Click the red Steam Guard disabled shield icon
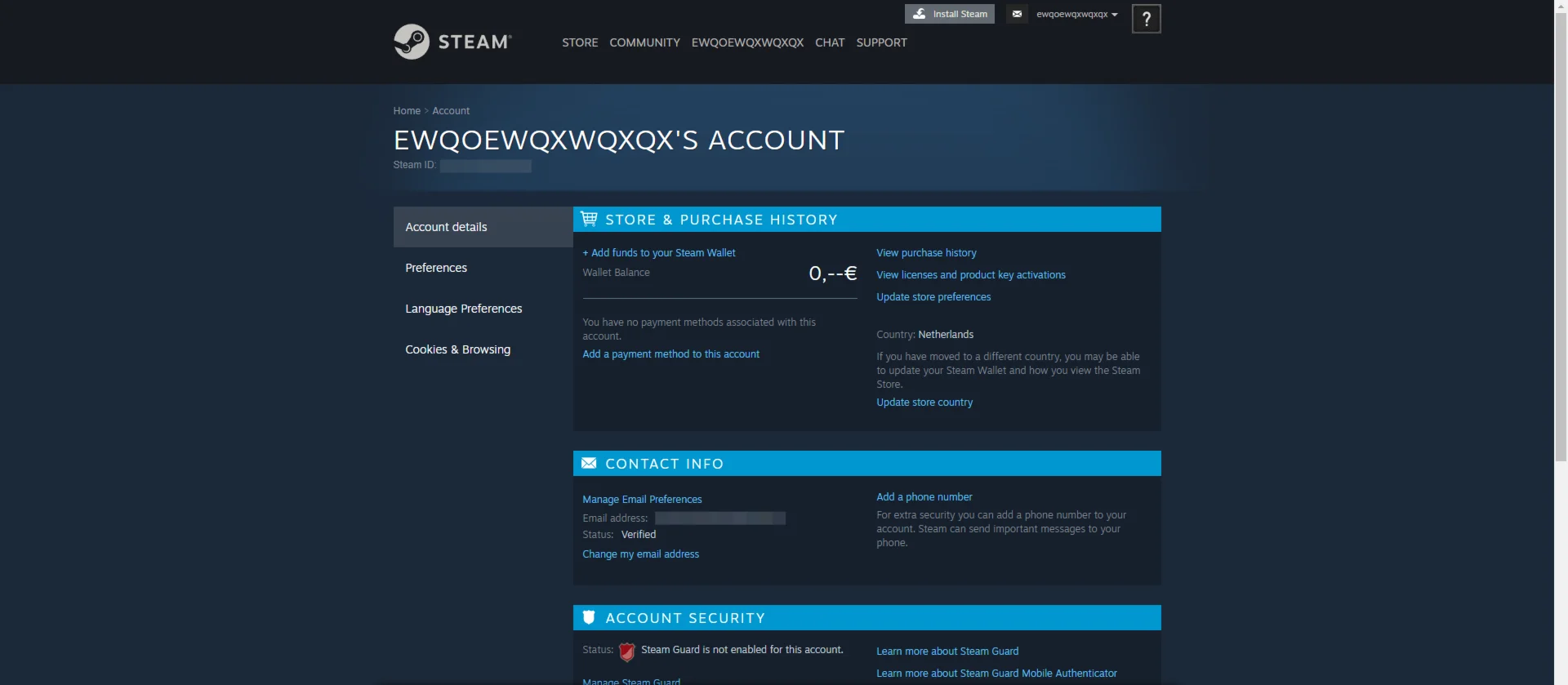Image resolution: width=1568 pixels, height=685 pixels. [x=627, y=652]
